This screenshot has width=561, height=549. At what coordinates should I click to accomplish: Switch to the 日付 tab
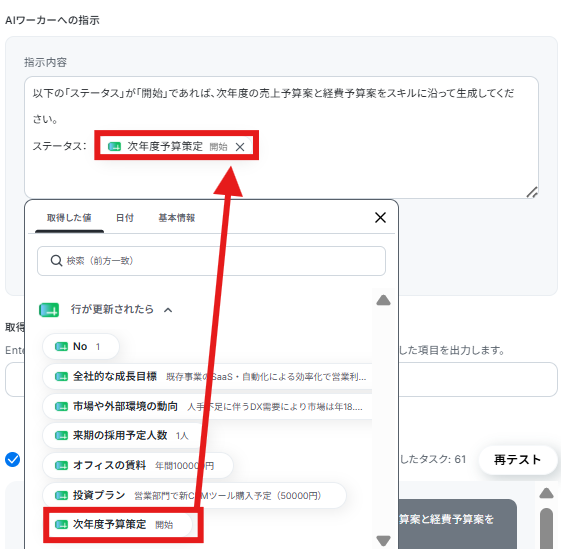click(x=125, y=218)
